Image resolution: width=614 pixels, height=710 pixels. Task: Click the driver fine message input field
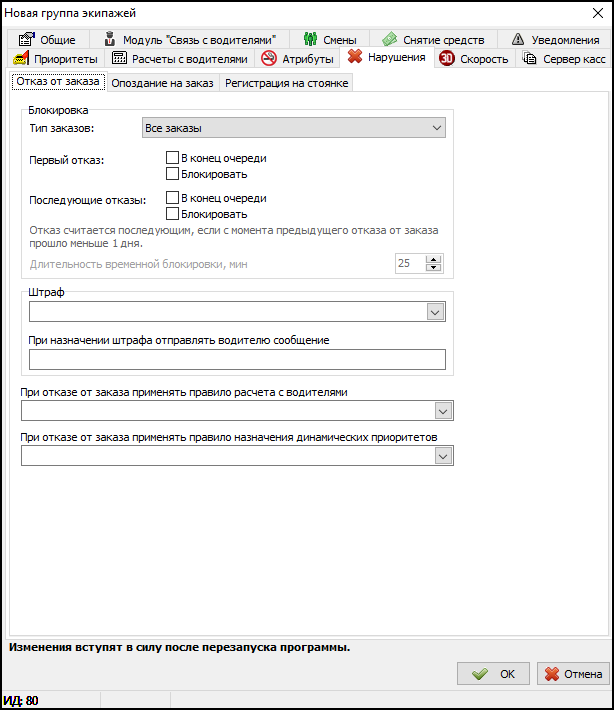coord(237,360)
